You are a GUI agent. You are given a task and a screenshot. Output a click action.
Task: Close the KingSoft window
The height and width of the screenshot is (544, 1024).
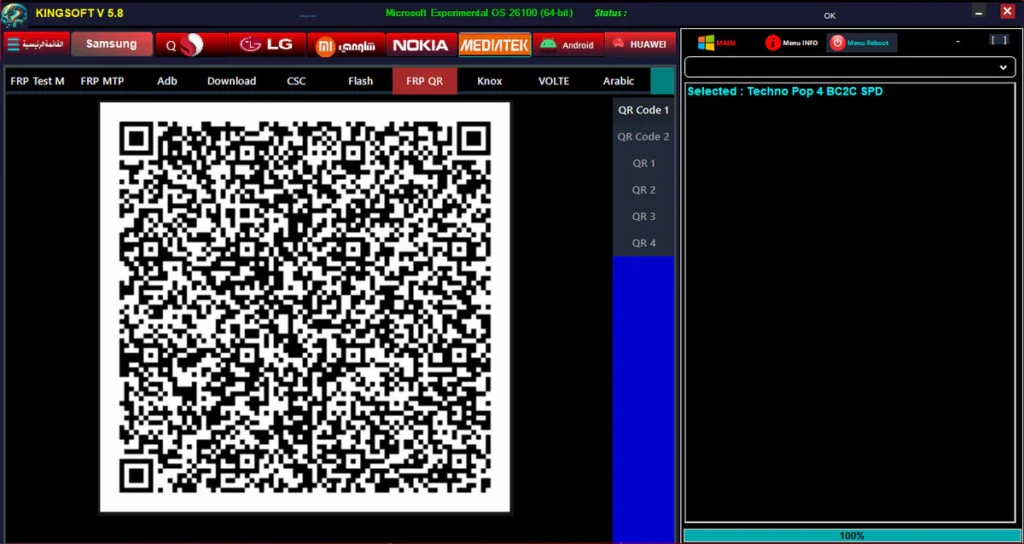[x=1007, y=11]
